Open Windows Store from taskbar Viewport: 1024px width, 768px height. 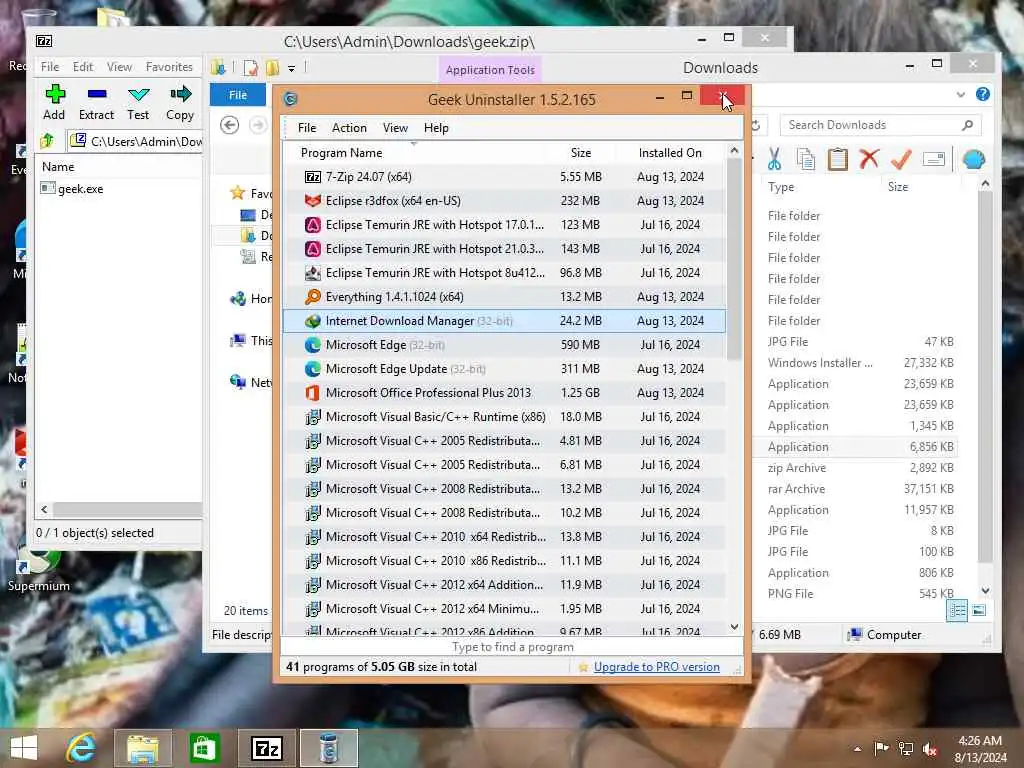tap(204, 748)
